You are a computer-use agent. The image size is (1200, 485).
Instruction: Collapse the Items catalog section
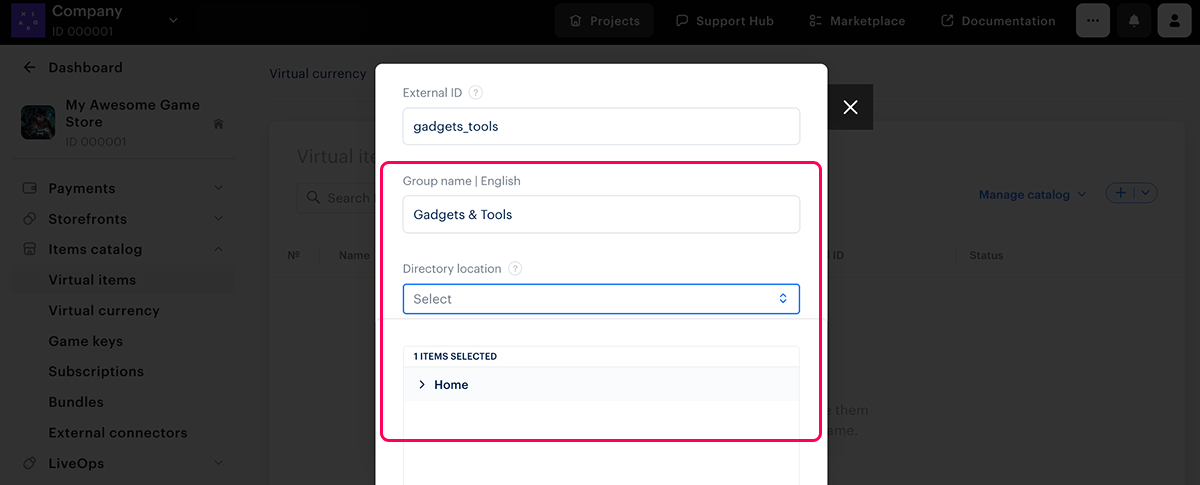pos(218,250)
